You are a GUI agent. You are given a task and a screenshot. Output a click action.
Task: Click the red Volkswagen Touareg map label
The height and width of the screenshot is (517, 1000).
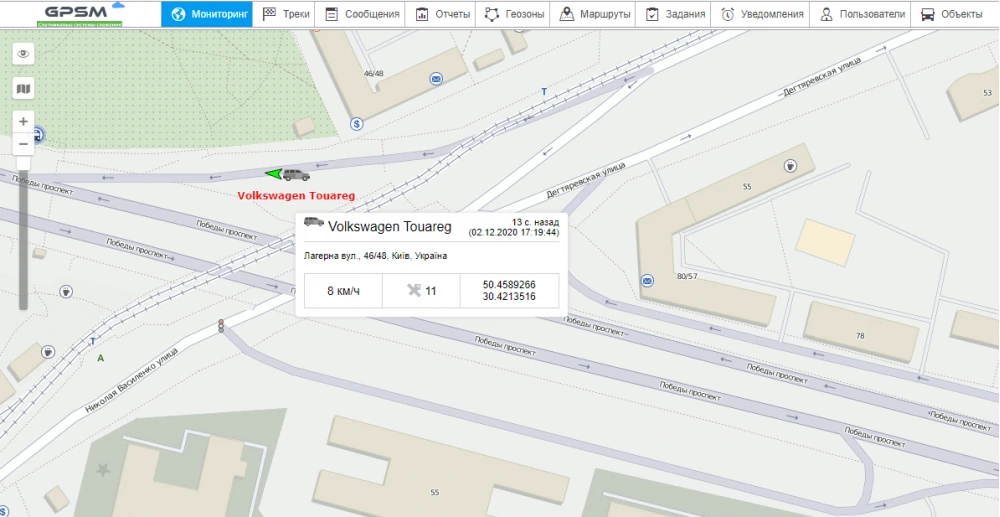pos(295,196)
